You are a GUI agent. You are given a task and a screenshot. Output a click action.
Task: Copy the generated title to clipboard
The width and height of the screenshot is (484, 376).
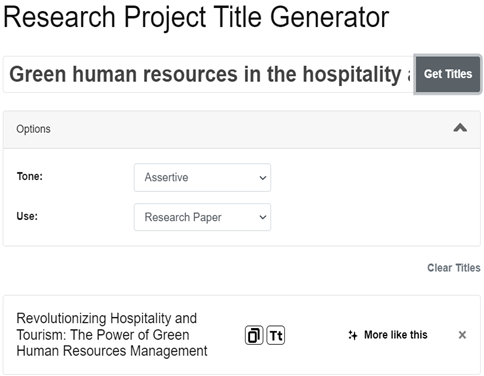pyautogui.click(x=254, y=335)
